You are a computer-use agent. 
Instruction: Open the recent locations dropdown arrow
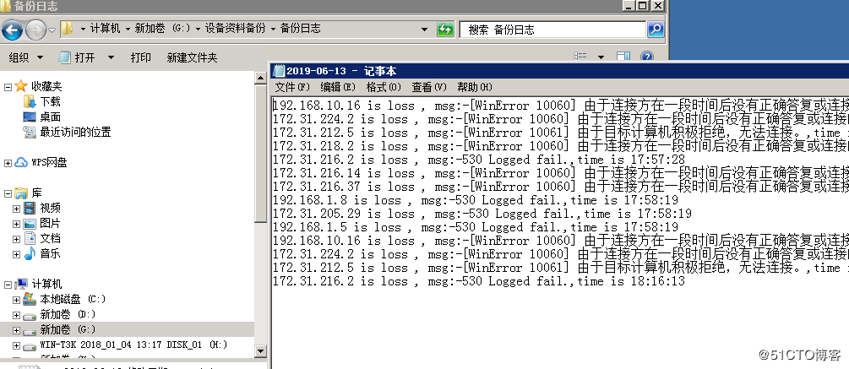click(x=52, y=30)
